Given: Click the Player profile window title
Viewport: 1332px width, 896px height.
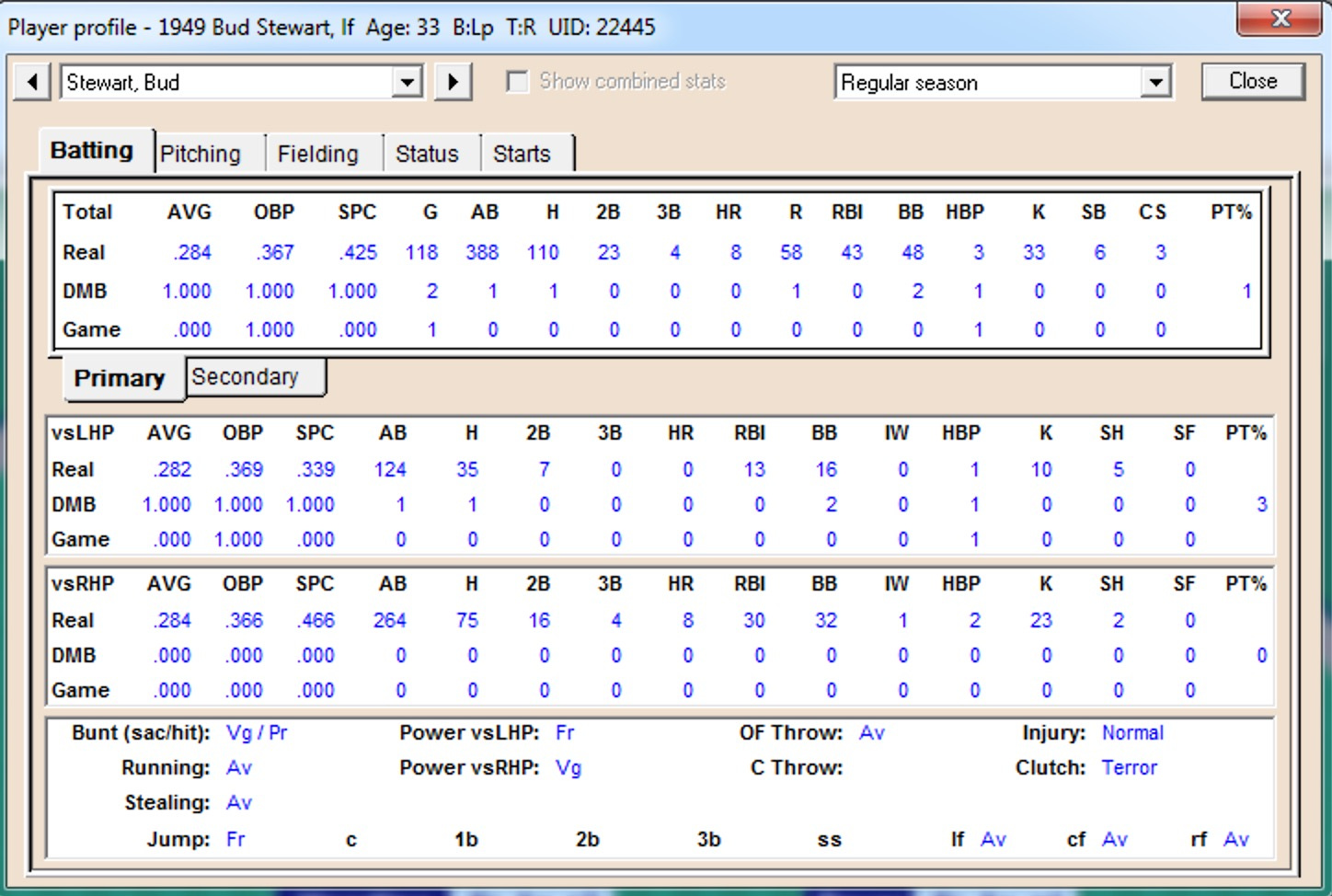Looking at the screenshot, I should [x=331, y=27].
